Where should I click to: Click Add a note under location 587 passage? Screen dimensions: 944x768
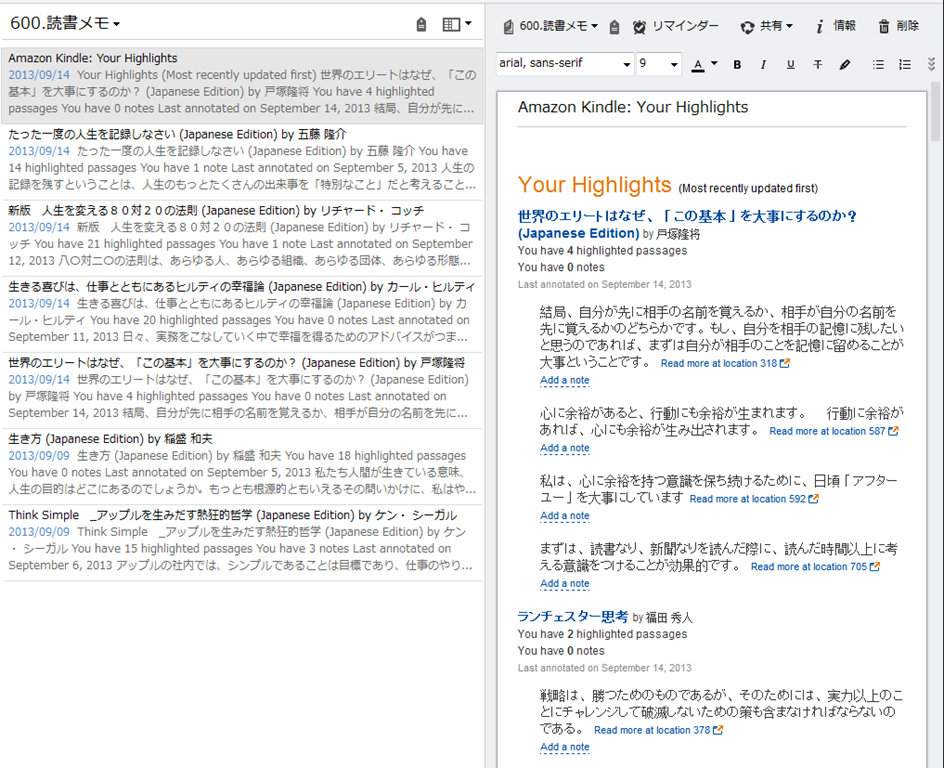[x=564, y=448]
